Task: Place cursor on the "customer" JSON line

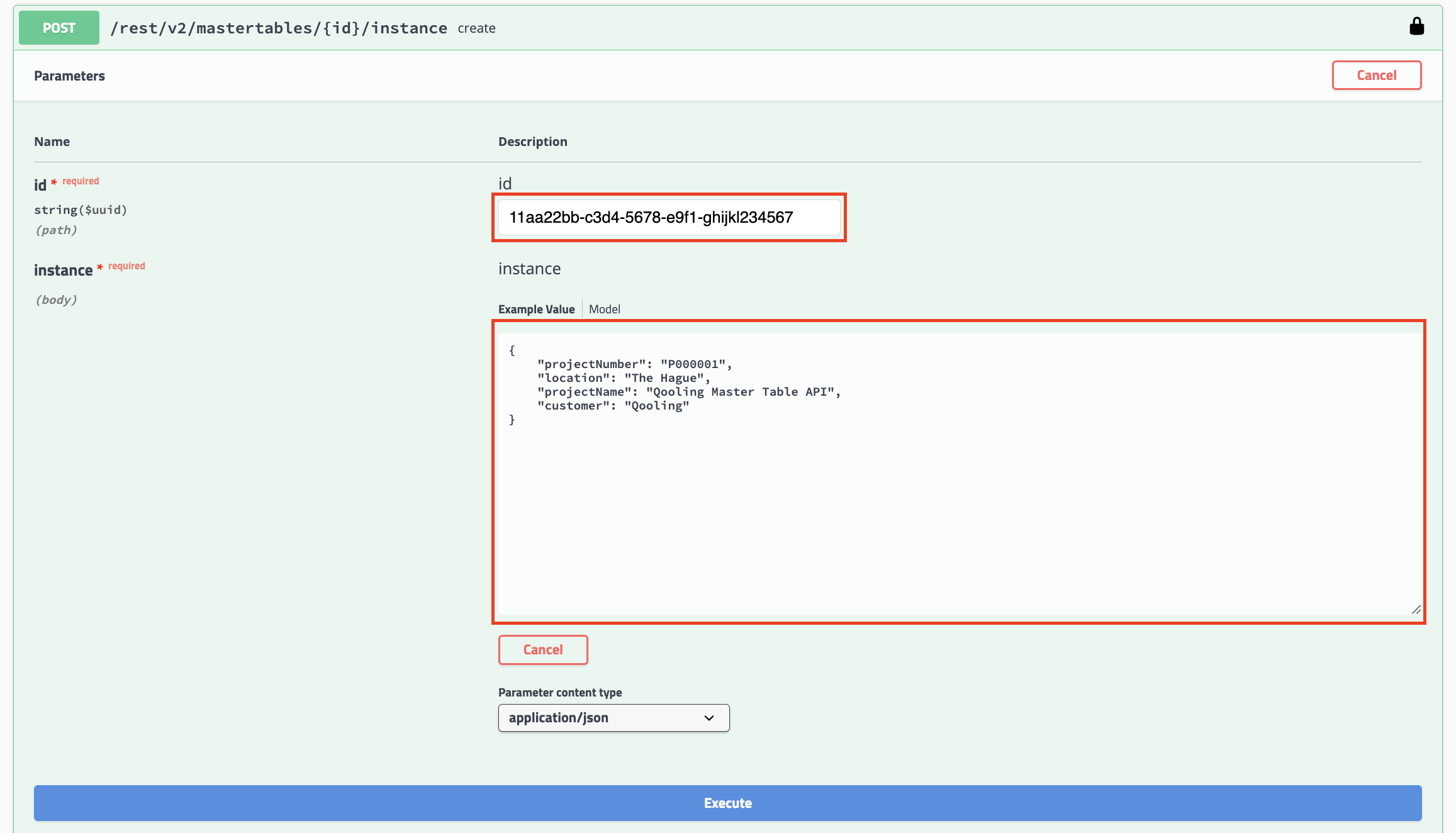Action: (x=613, y=406)
